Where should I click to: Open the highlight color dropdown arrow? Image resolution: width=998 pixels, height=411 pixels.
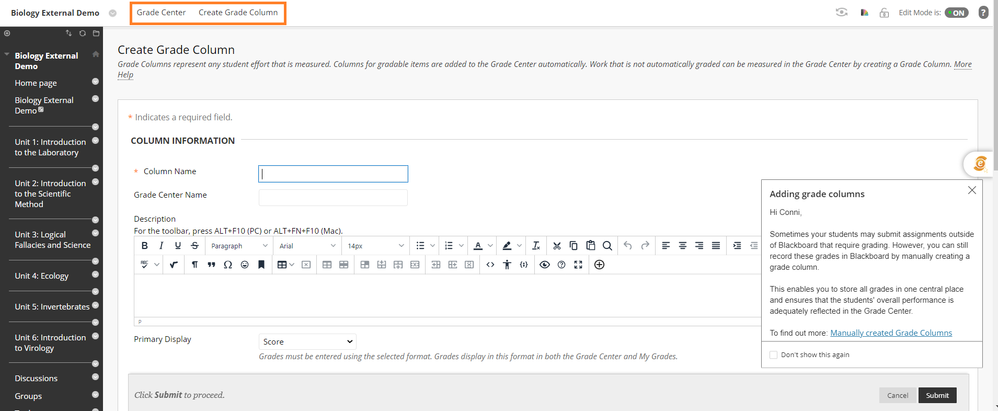520,246
